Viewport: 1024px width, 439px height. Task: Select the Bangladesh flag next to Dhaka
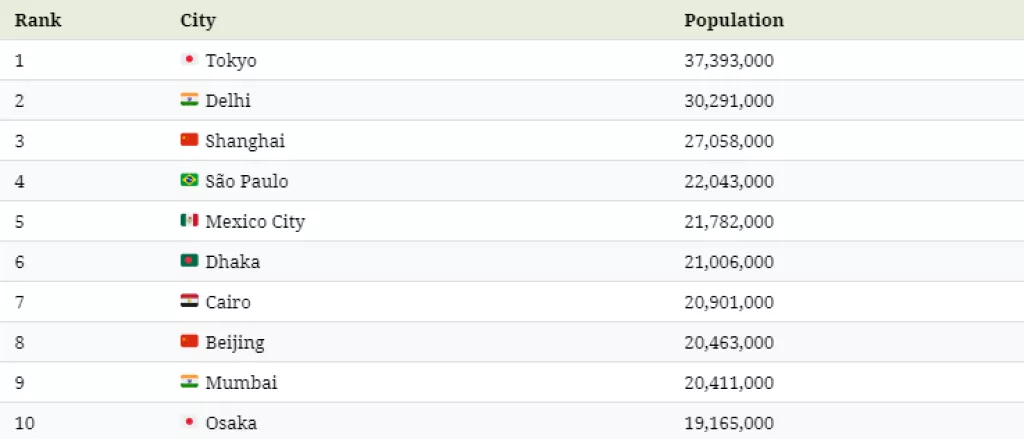(189, 261)
